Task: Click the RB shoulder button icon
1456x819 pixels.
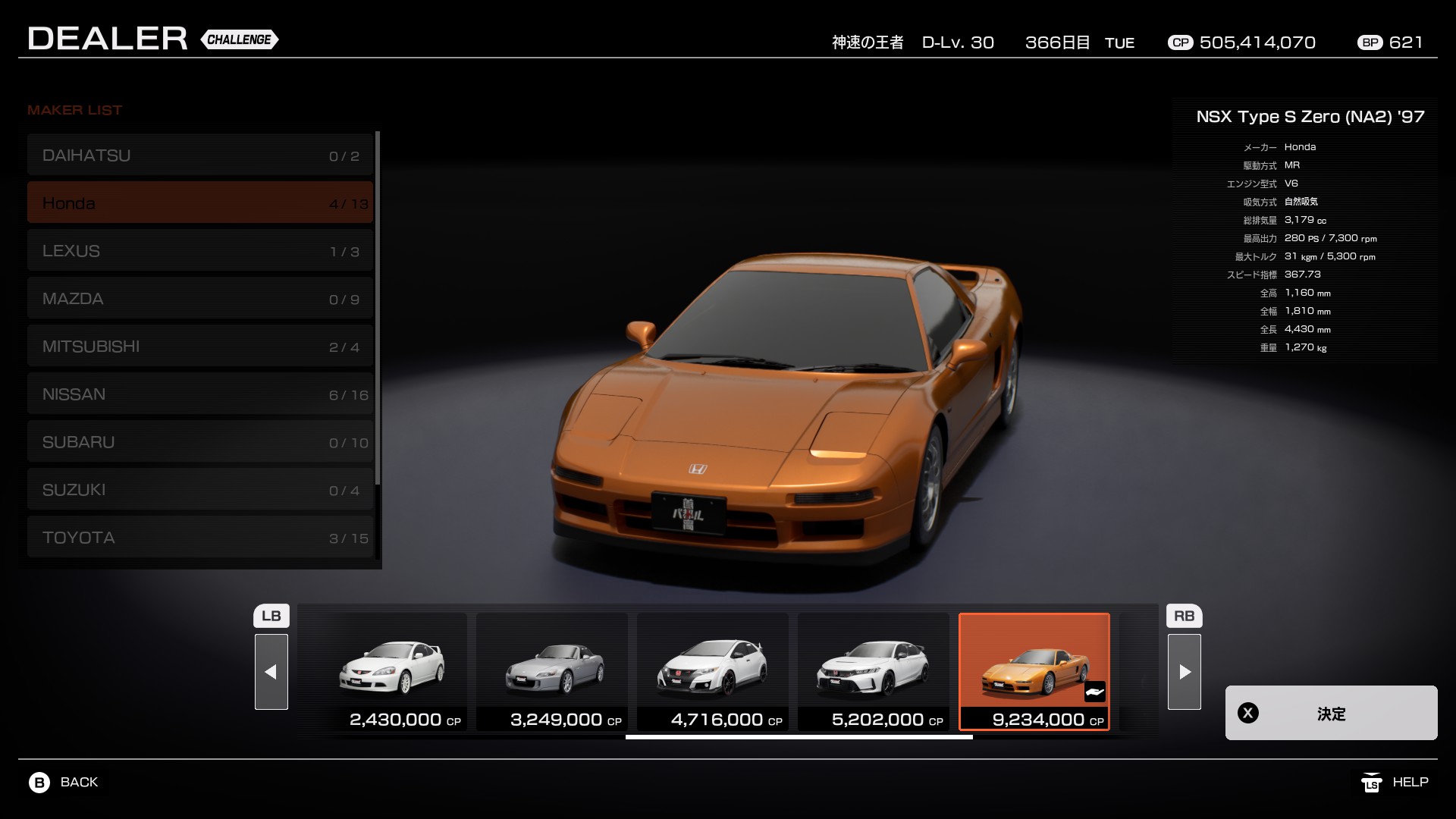Action: [x=1184, y=616]
